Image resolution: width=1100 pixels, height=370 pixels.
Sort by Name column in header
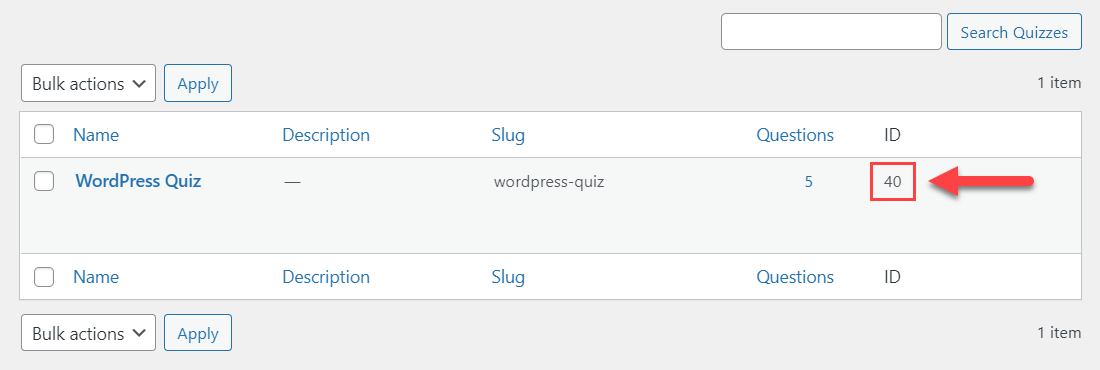[96, 135]
